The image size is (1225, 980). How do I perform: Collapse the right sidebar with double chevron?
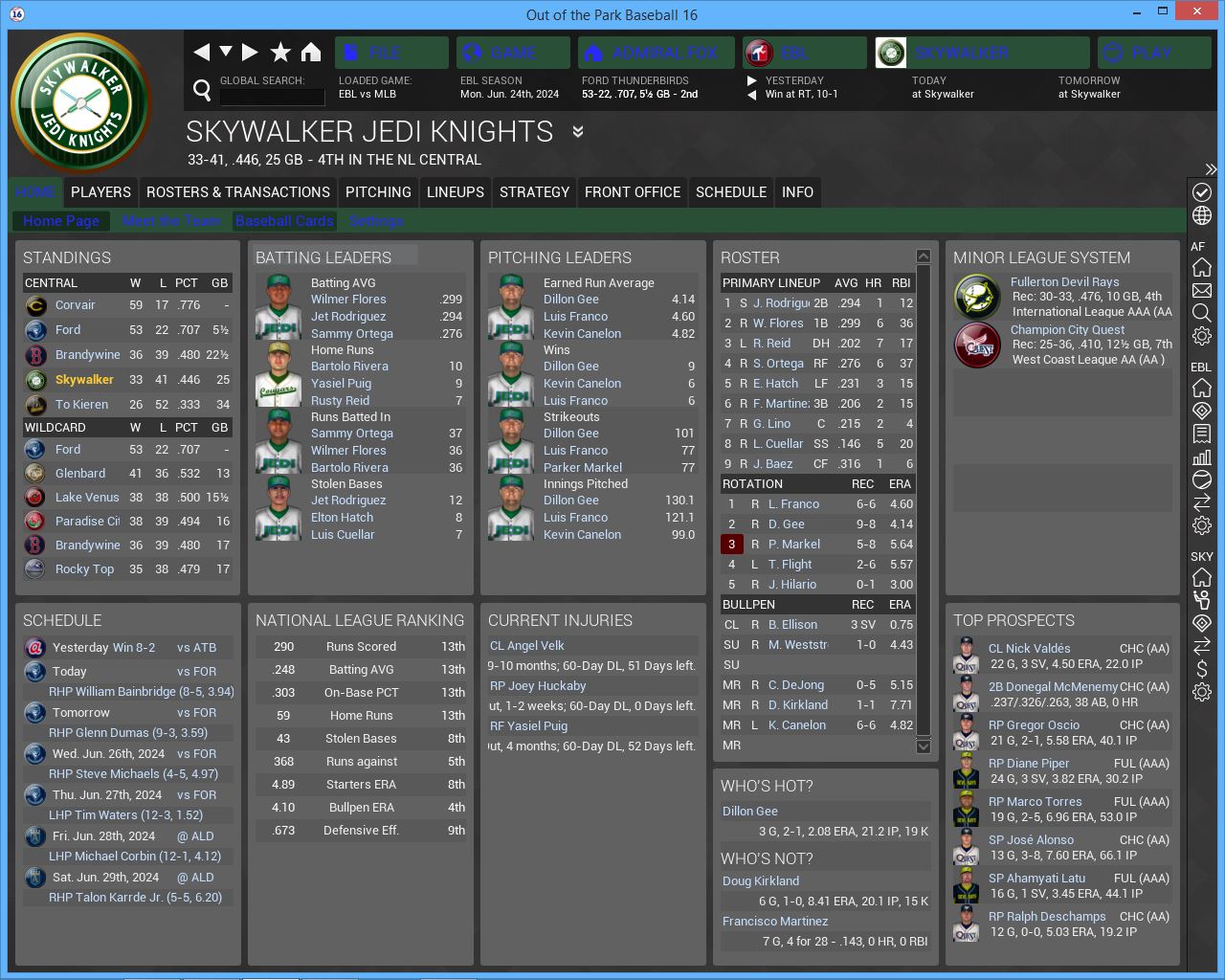[x=1211, y=169]
